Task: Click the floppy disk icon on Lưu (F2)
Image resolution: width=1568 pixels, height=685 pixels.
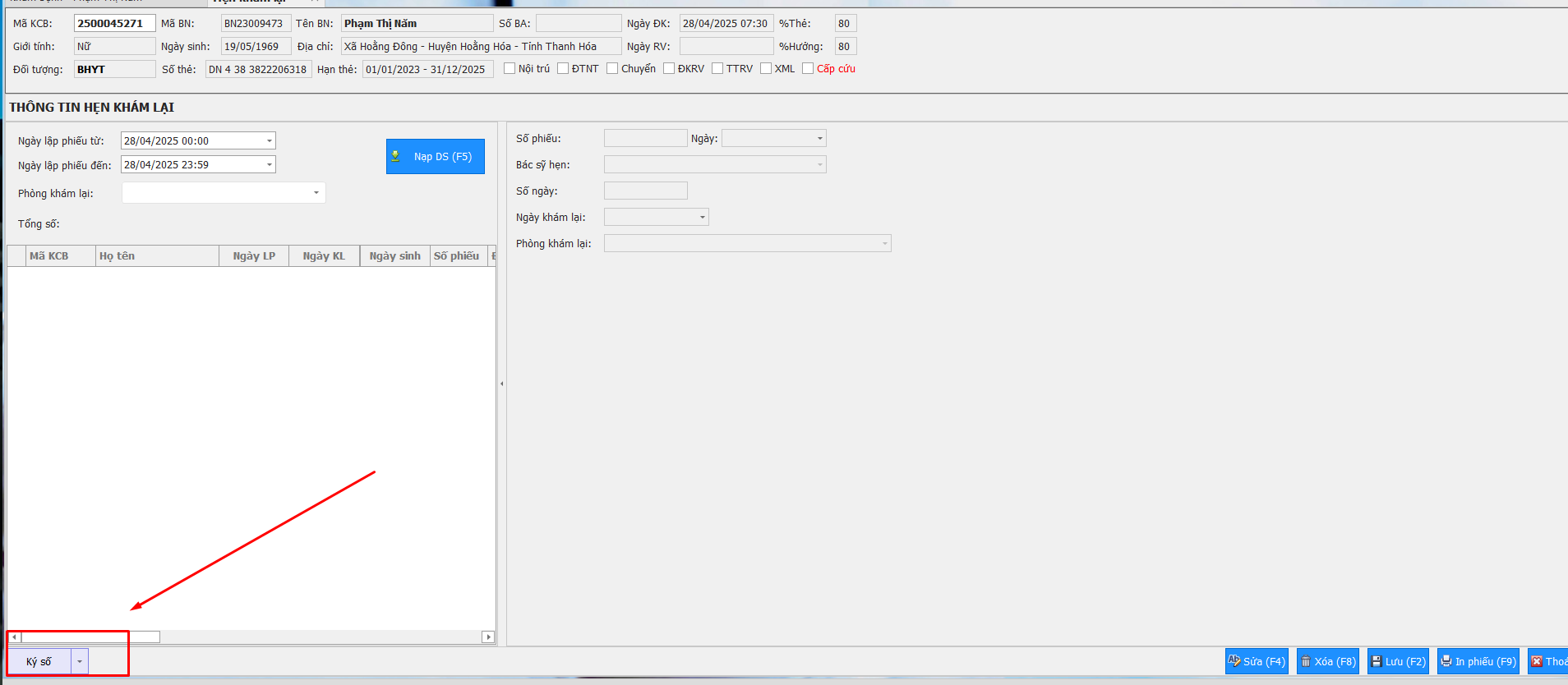Action: click(x=1377, y=661)
